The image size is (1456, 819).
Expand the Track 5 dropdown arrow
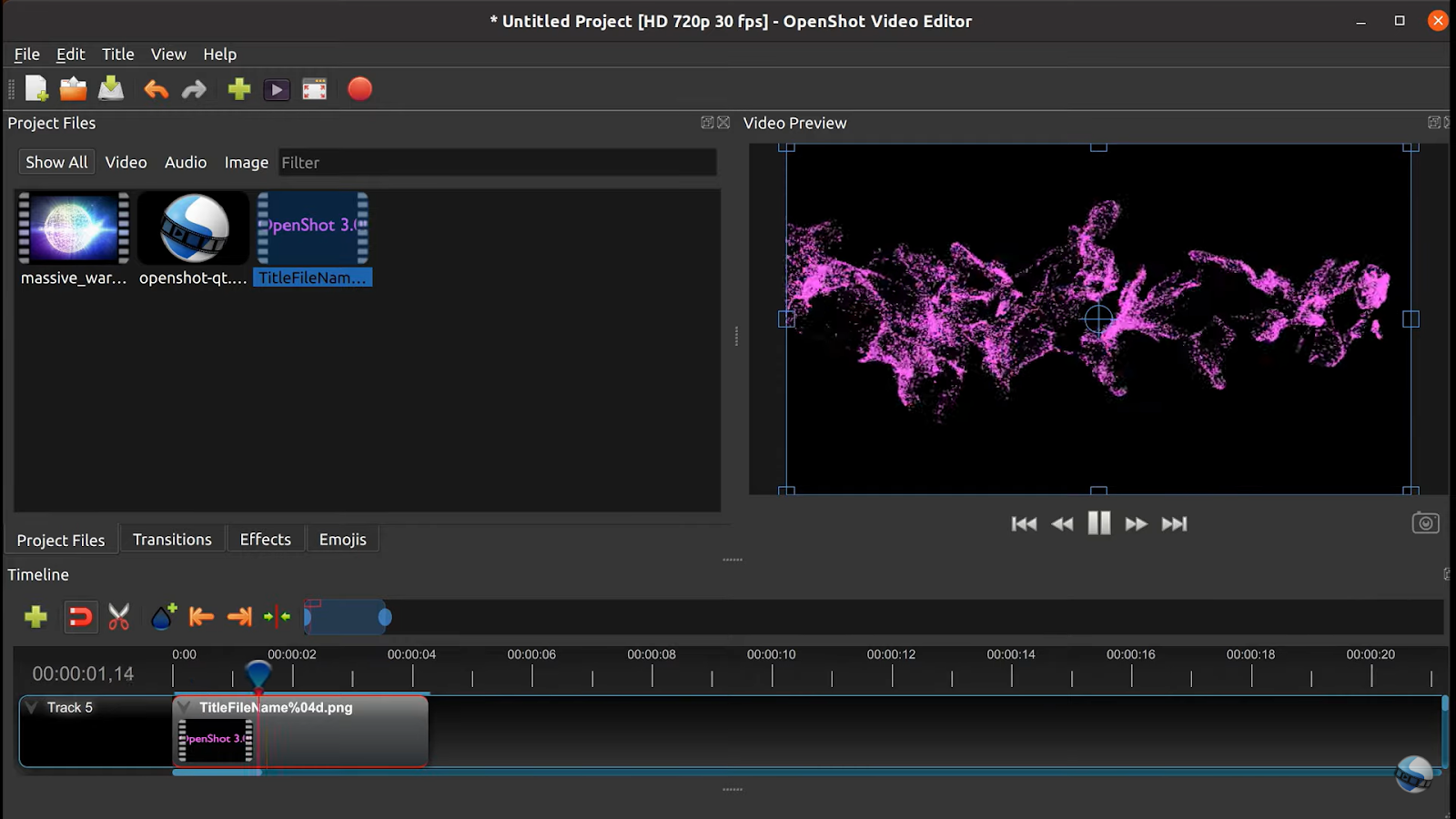pos(32,707)
